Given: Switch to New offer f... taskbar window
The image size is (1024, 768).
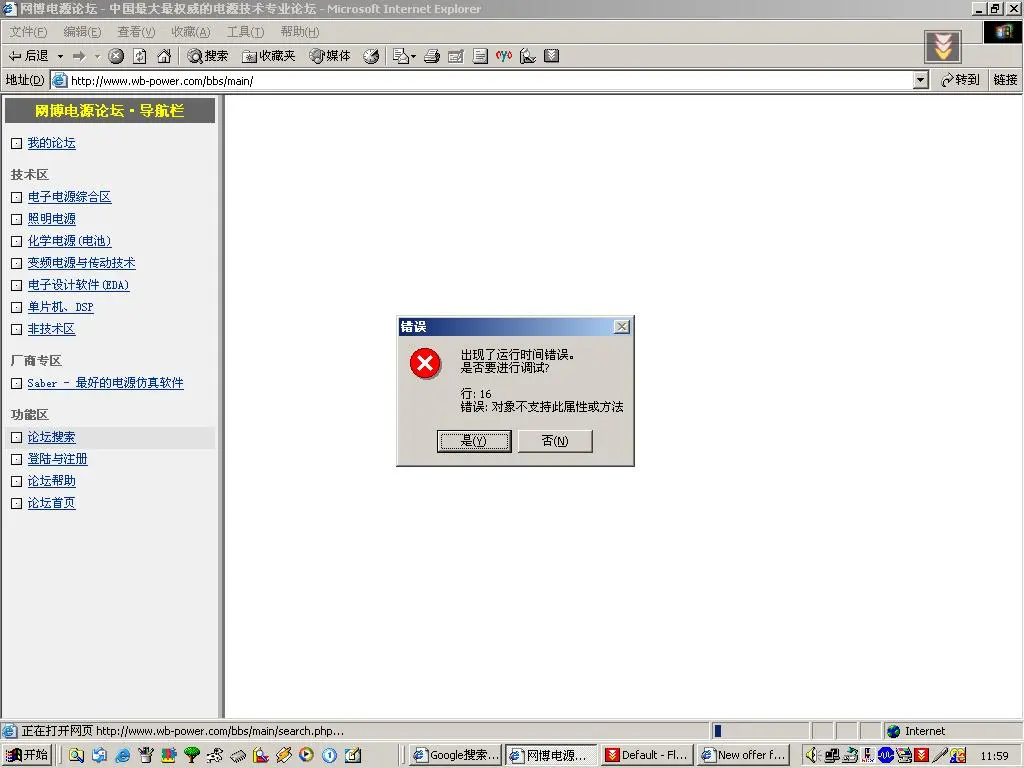Looking at the screenshot, I should [x=743, y=755].
